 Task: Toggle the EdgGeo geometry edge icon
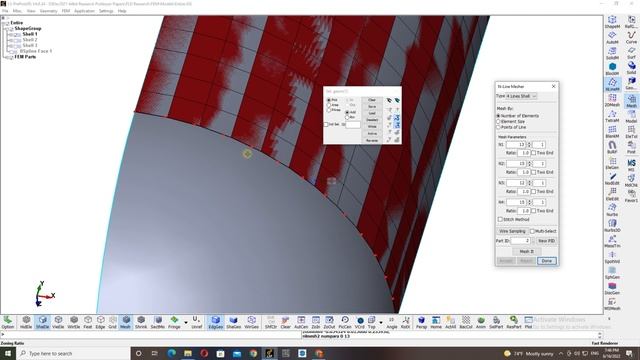pyautogui.click(x=216, y=322)
